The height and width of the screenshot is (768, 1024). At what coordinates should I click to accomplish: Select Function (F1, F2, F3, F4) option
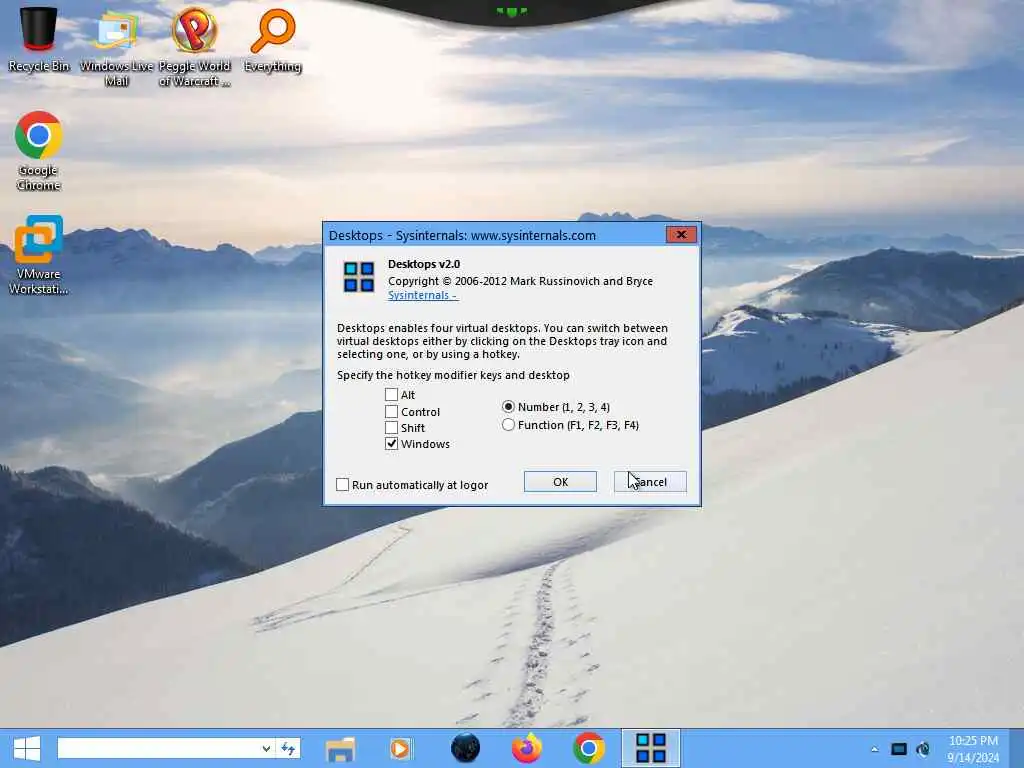pyautogui.click(x=508, y=425)
